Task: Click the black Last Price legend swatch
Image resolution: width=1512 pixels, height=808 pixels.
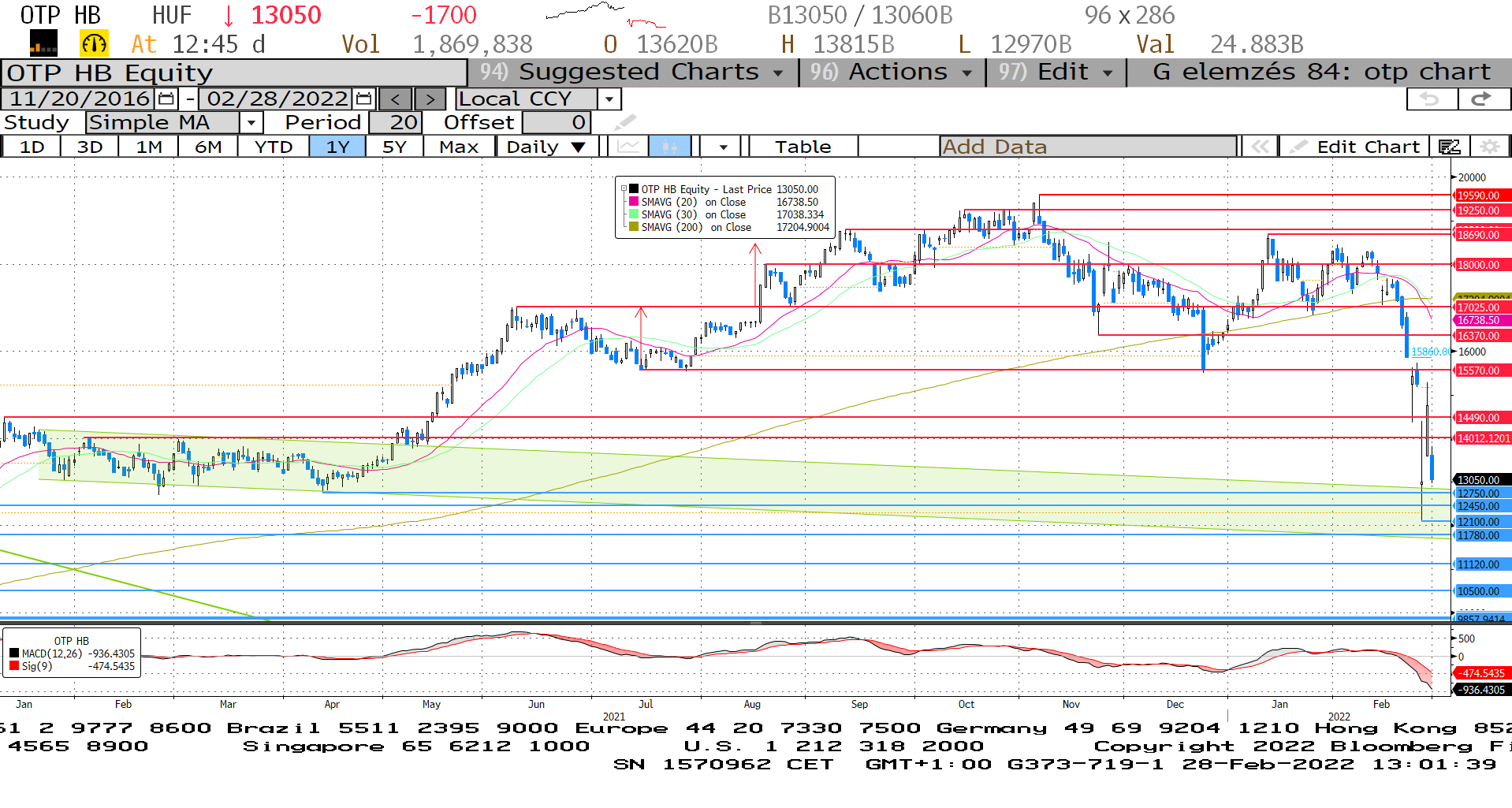Action: click(634, 189)
